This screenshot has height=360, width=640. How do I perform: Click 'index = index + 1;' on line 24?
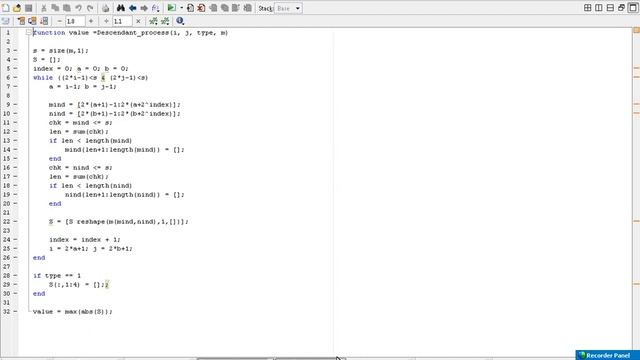85,240
